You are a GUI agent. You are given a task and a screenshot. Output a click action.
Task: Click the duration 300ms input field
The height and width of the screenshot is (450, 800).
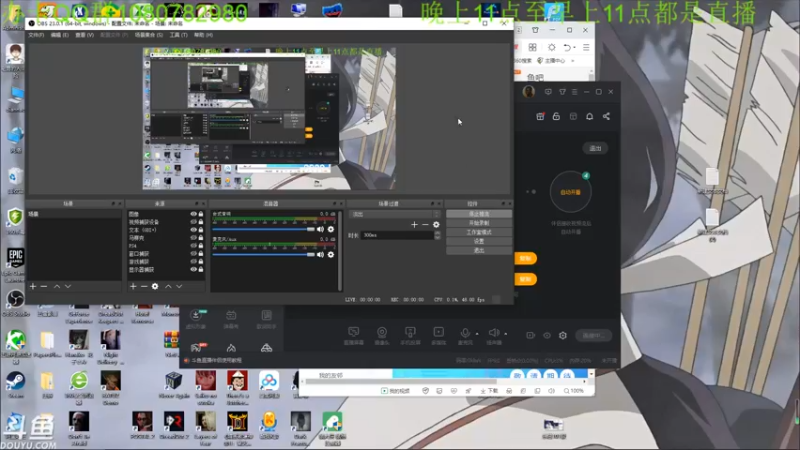click(397, 235)
